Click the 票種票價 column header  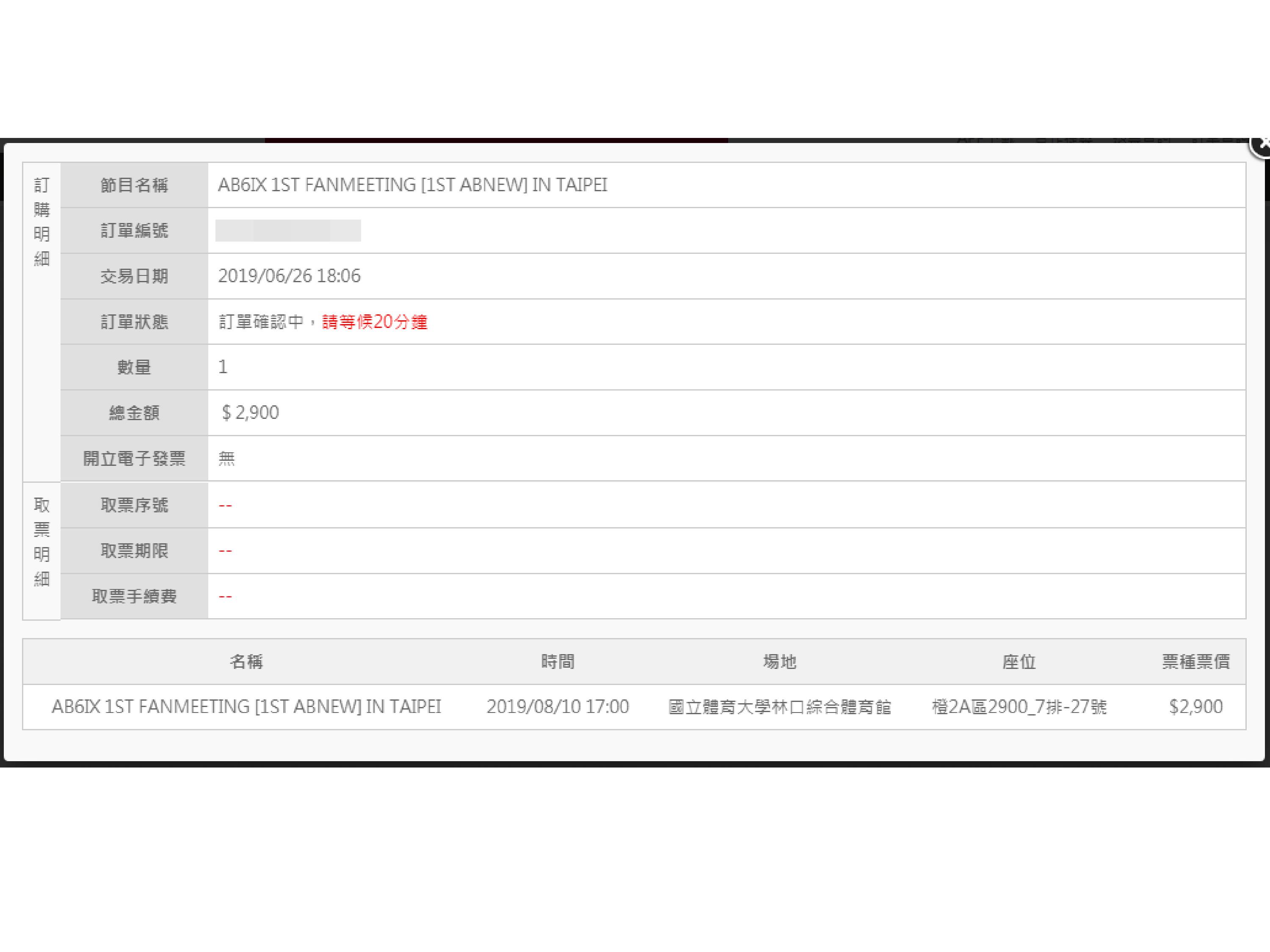coord(1195,662)
